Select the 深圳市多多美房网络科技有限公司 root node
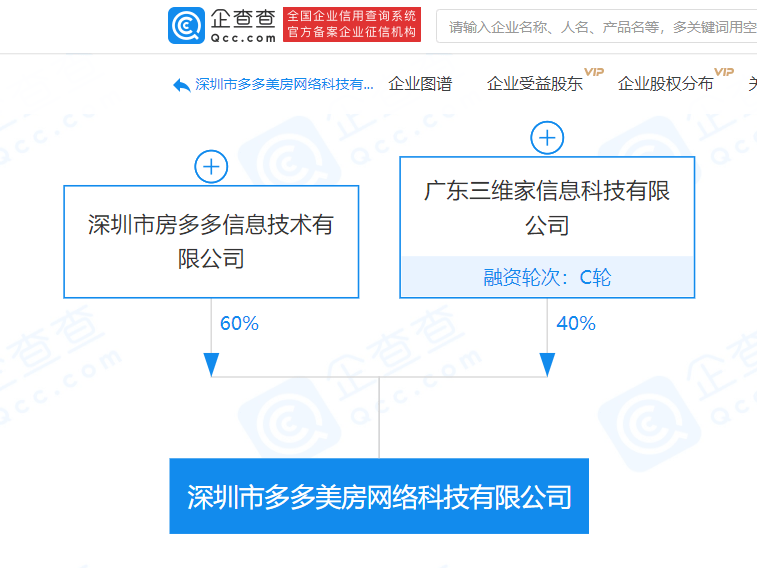Viewport: 757px width, 568px height. point(379,496)
